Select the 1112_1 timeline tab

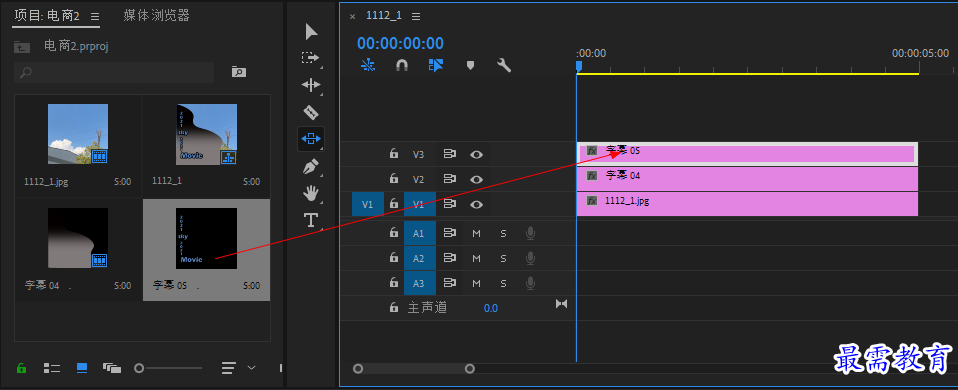click(384, 16)
